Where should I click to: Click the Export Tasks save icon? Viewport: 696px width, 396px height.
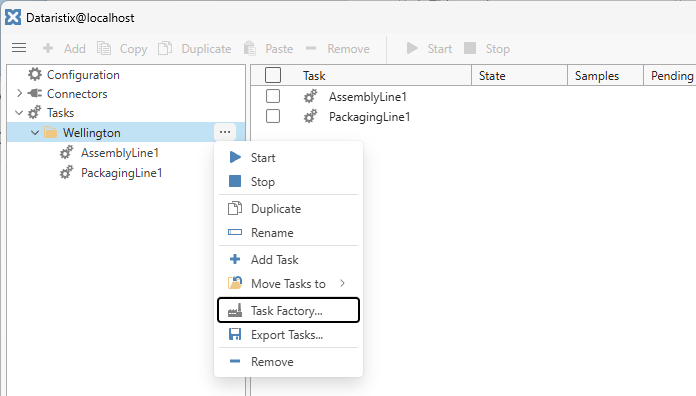tap(235, 334)
